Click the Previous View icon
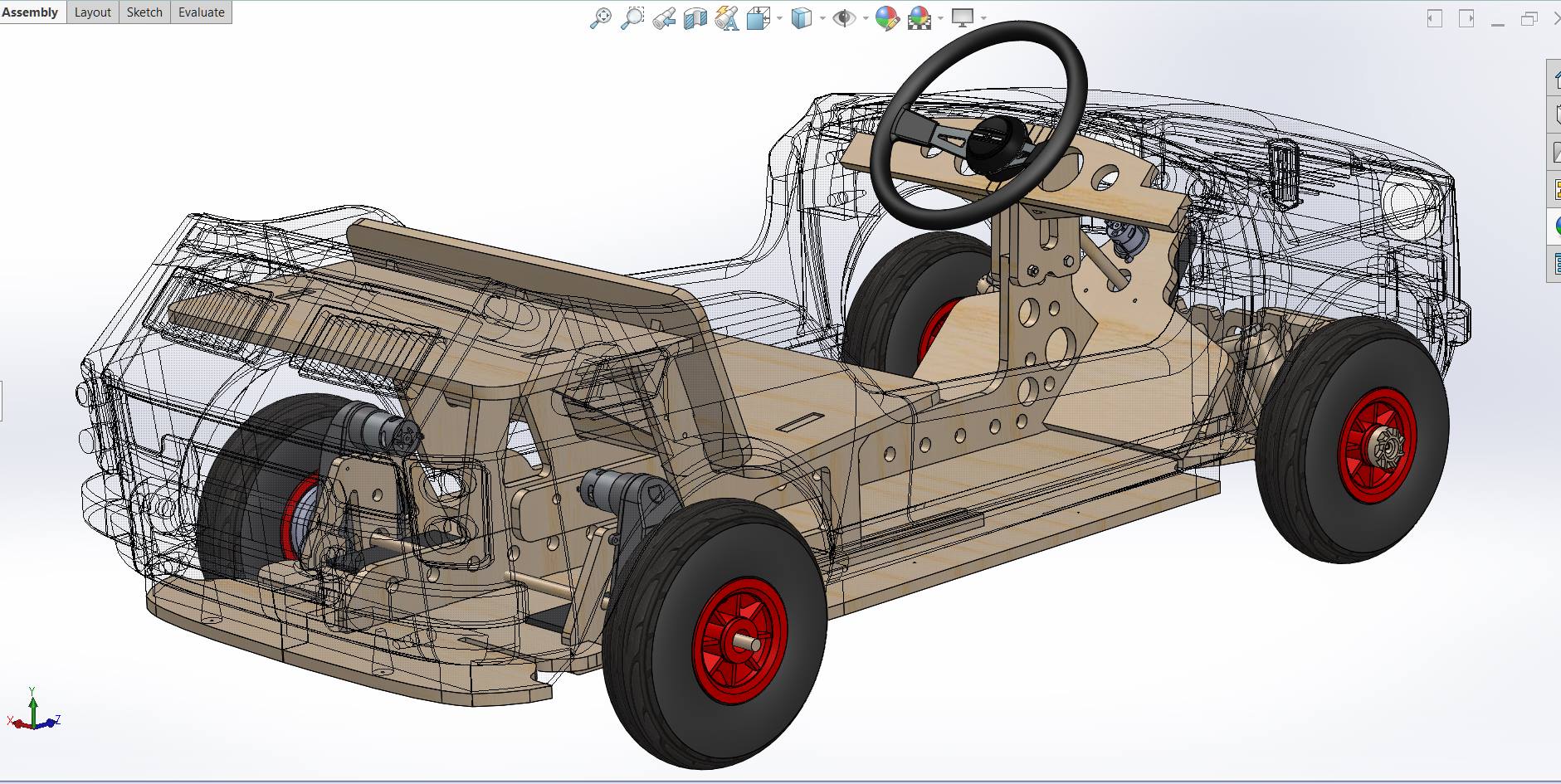 click(664, 18)
